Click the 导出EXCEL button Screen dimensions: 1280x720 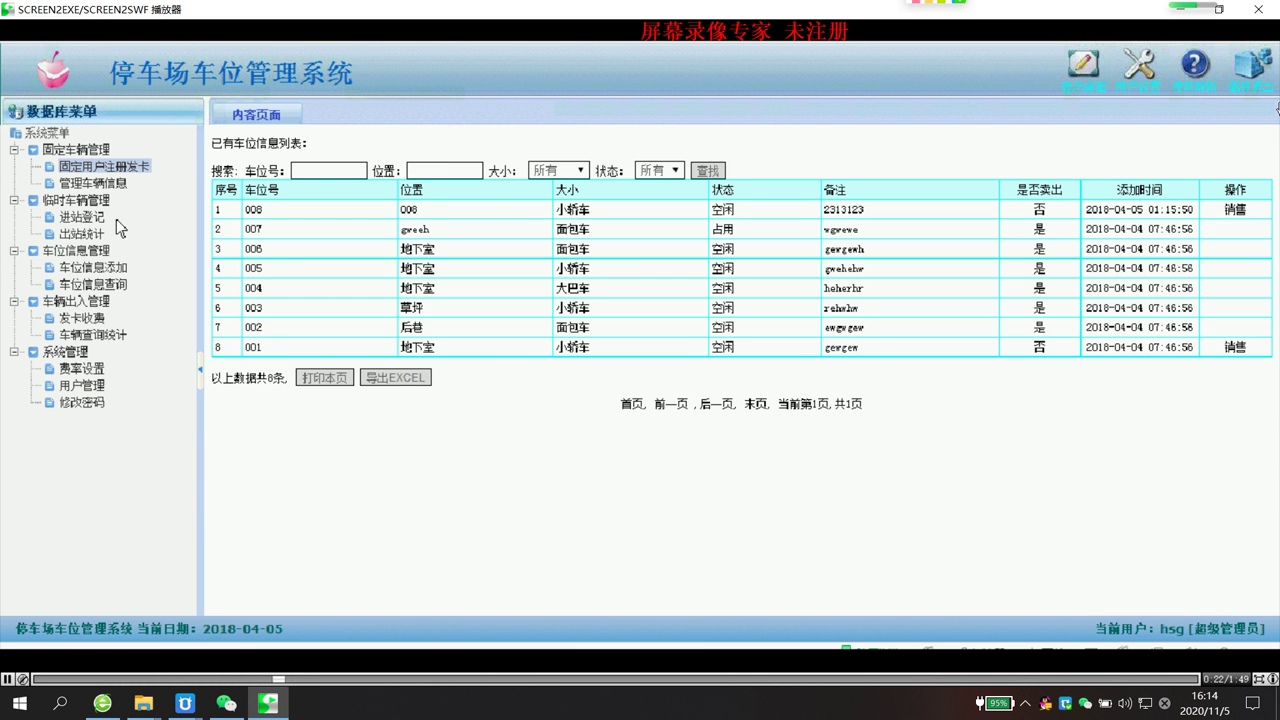[395, 378]
